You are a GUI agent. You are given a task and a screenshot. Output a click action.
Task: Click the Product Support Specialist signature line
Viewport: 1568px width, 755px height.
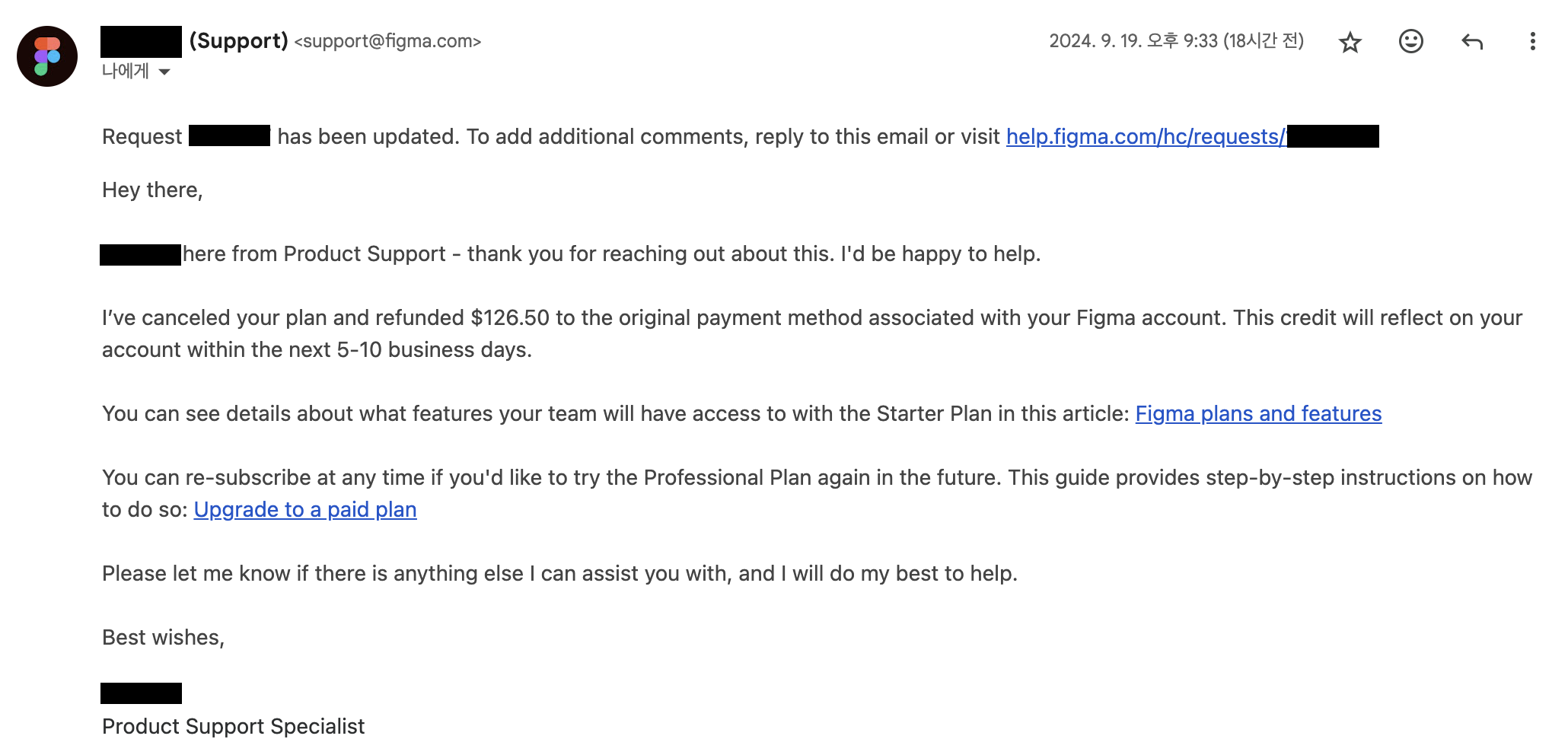click(x=233, y=726)
